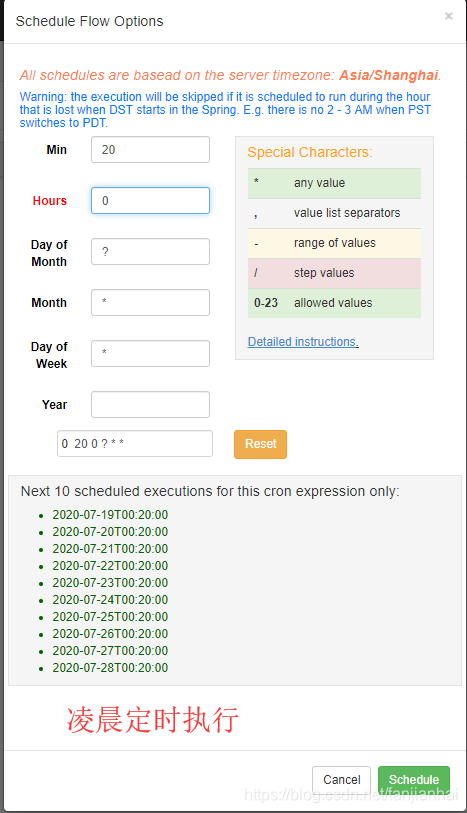Click the Asia/Shanghai timezone text
This screenshot has height=813, width=467.
389,75
